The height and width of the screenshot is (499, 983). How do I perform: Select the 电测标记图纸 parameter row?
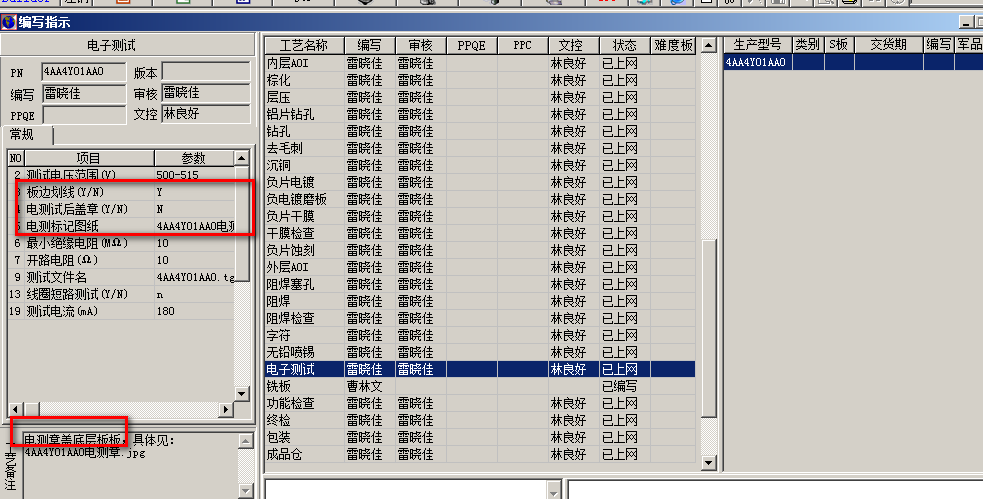point(122,226)
